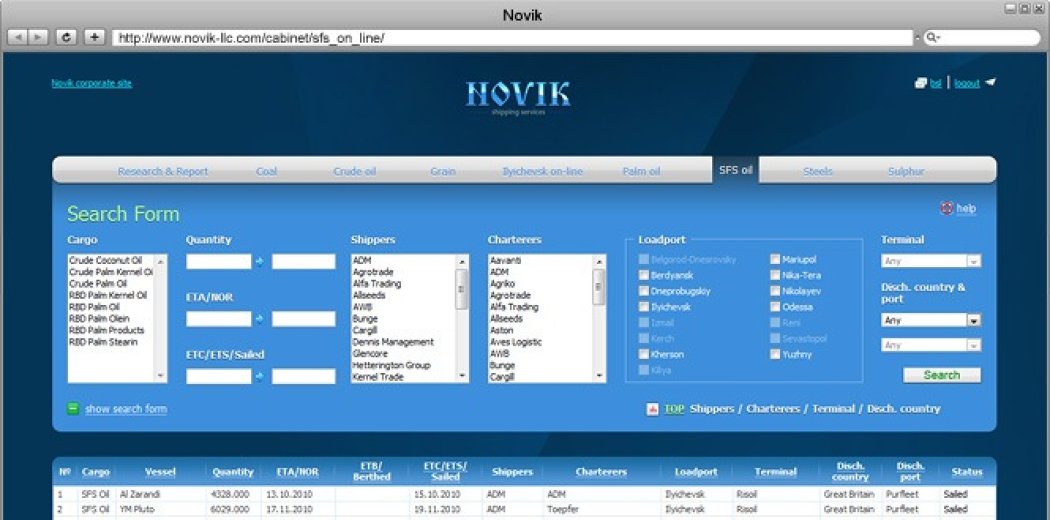Sort the table by Status column

[967, 472]
